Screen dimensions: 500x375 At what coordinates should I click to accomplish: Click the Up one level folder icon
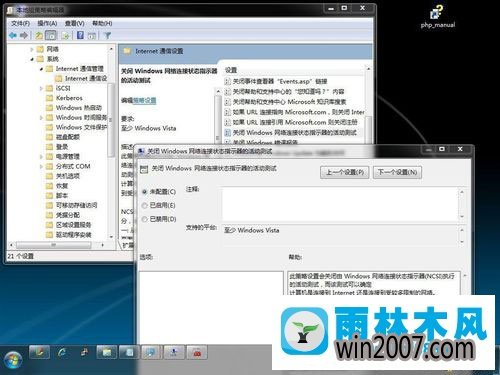tap(39, 35)
